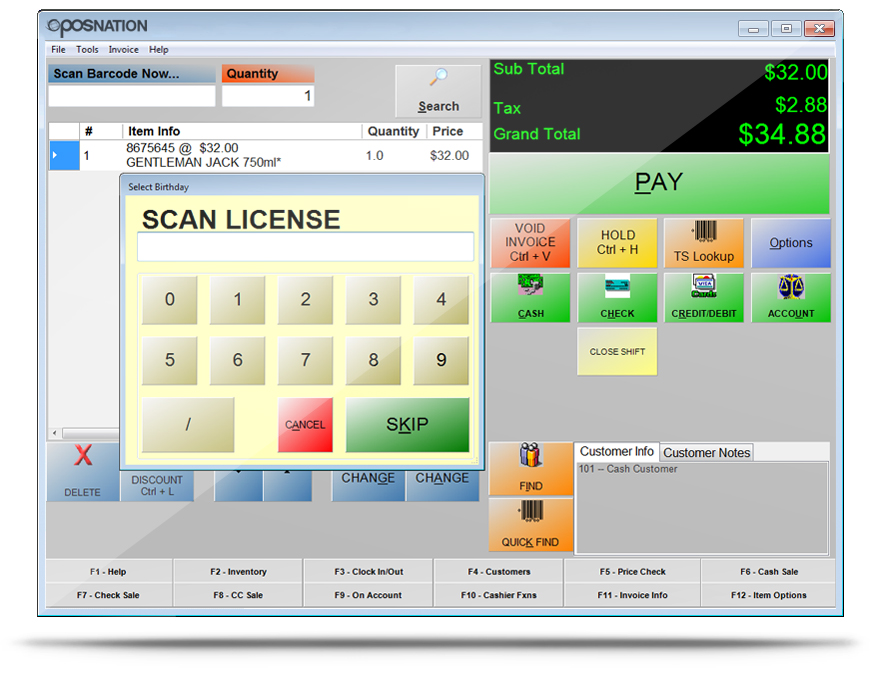Viewport: 875px width, 675px height.
Task: Choose the Check payment icon
Action: point(617,298)
